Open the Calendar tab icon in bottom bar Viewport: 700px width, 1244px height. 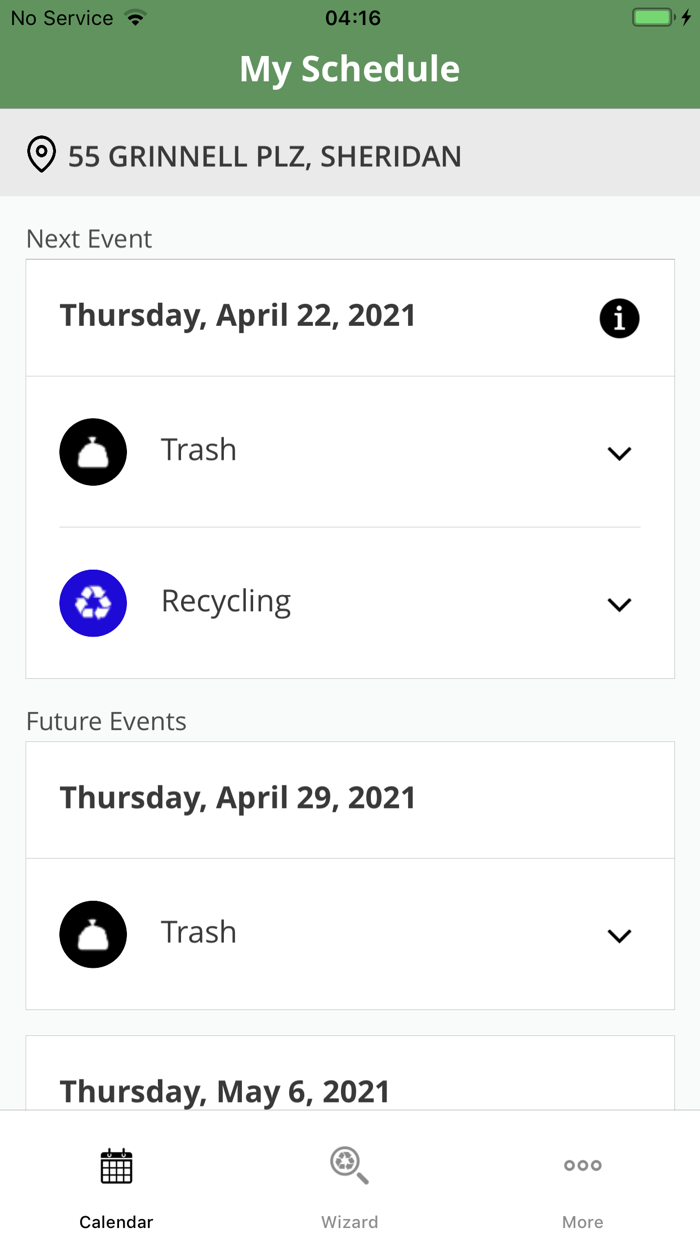(116, 1165)
